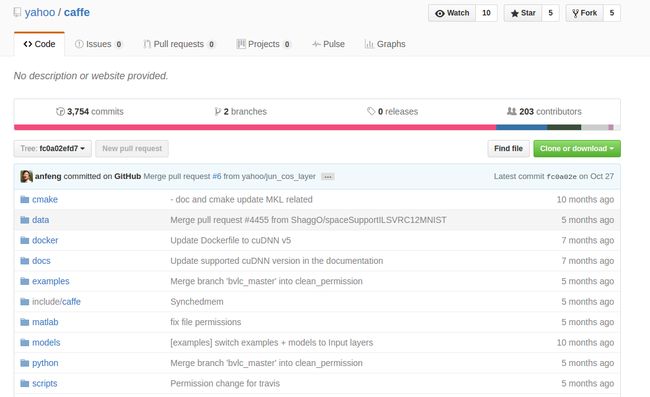
Task: Open the watchers count 10
Action: click(486, 13)
